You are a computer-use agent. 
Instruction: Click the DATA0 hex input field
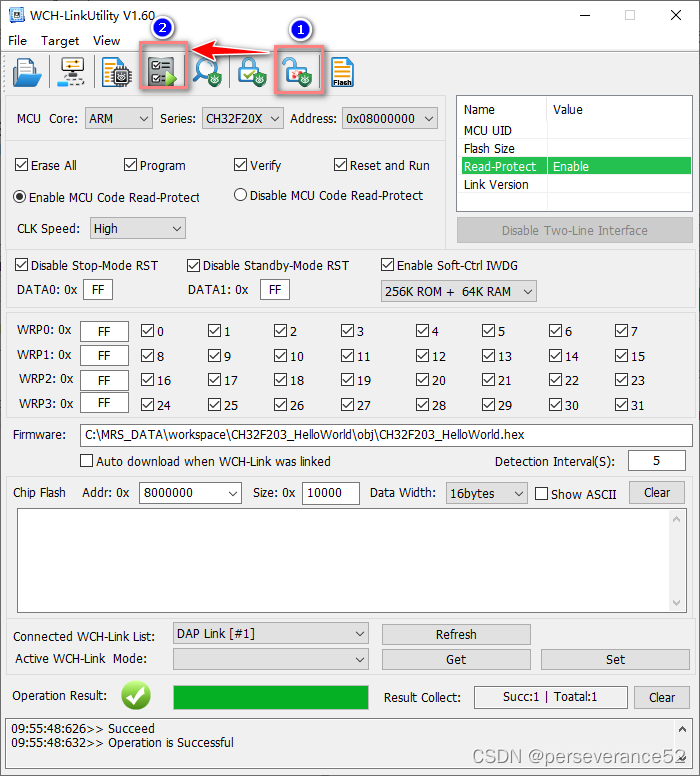click(98, 290)
